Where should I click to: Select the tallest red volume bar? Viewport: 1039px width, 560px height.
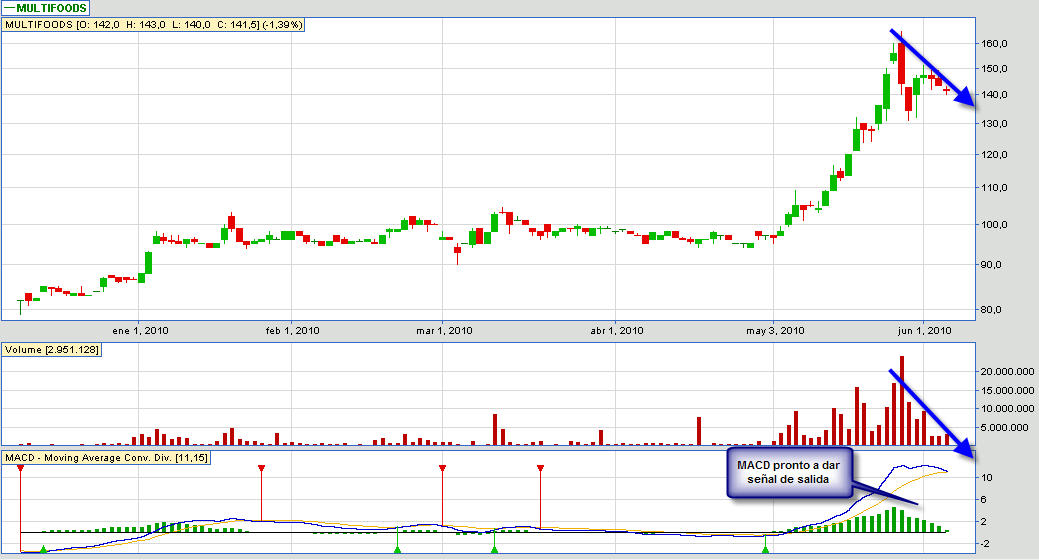tap(902, 400)
